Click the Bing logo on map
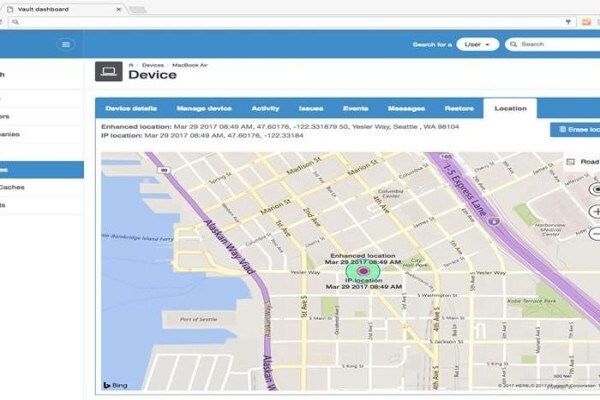Viewport: 600px width, 400px height. point(115,385)
